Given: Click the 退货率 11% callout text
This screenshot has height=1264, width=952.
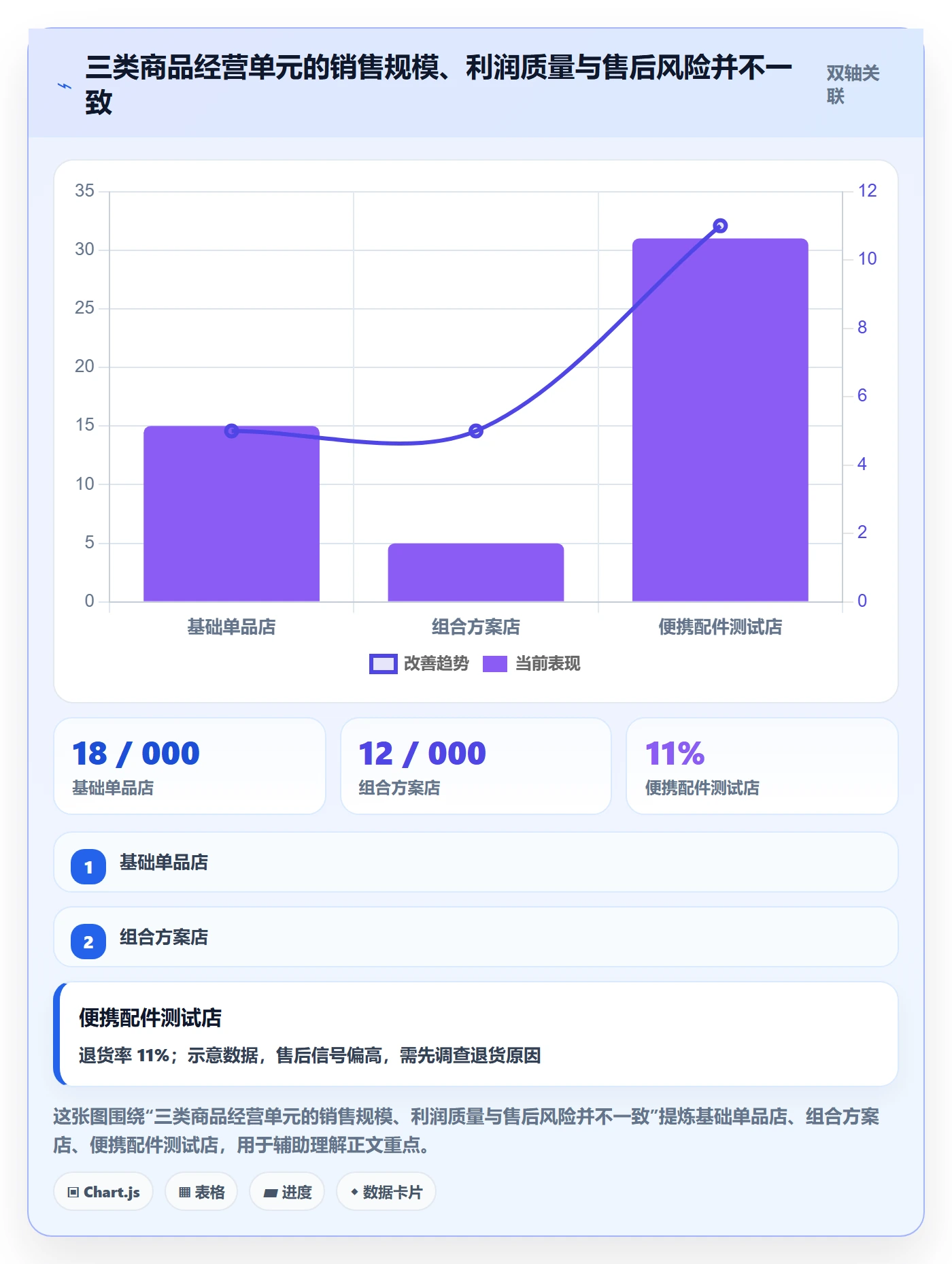Looking at the screenshot, I should click(309, 1055).
